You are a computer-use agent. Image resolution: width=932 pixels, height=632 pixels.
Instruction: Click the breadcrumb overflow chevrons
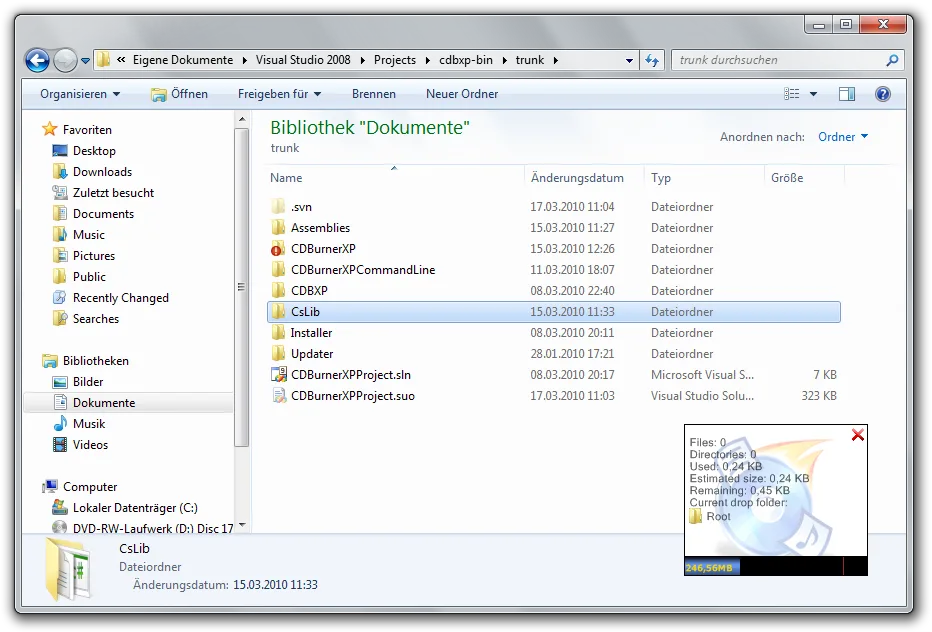[x=121, y=60]
